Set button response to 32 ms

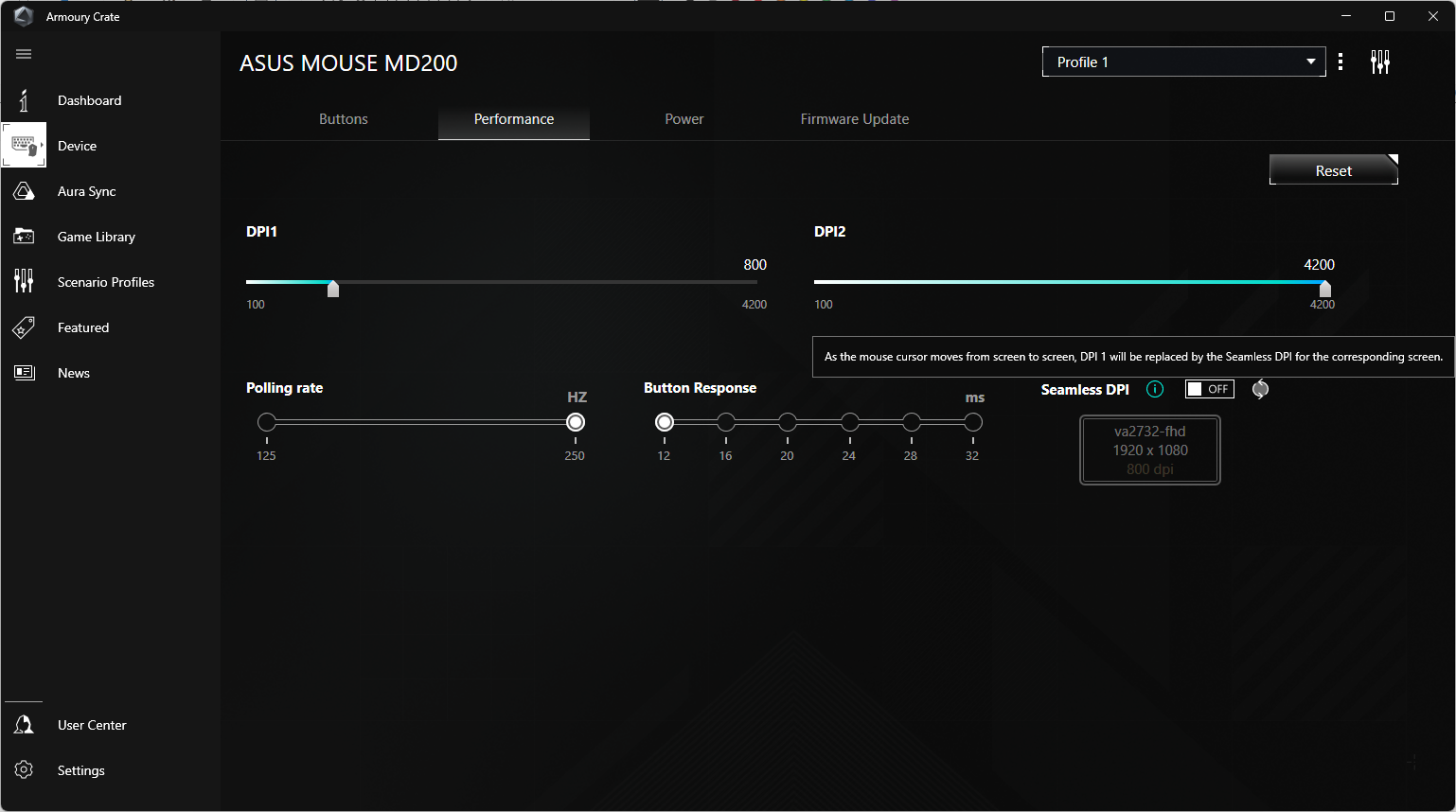973,422
